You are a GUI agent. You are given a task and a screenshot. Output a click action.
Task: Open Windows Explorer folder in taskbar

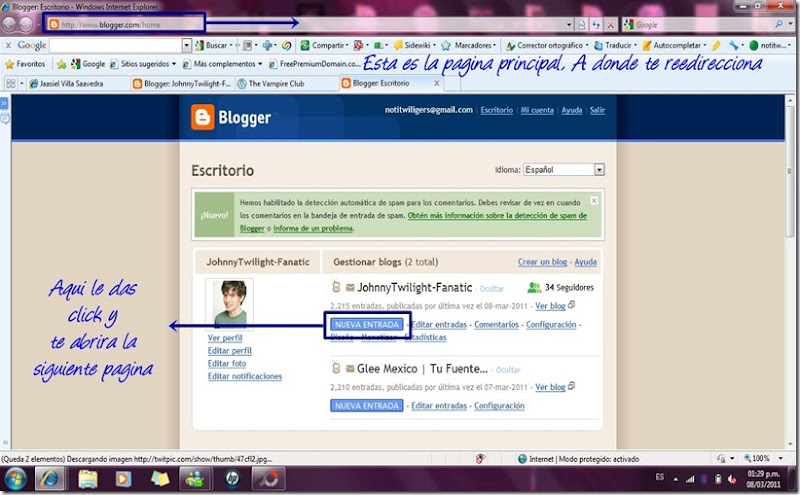88,479
